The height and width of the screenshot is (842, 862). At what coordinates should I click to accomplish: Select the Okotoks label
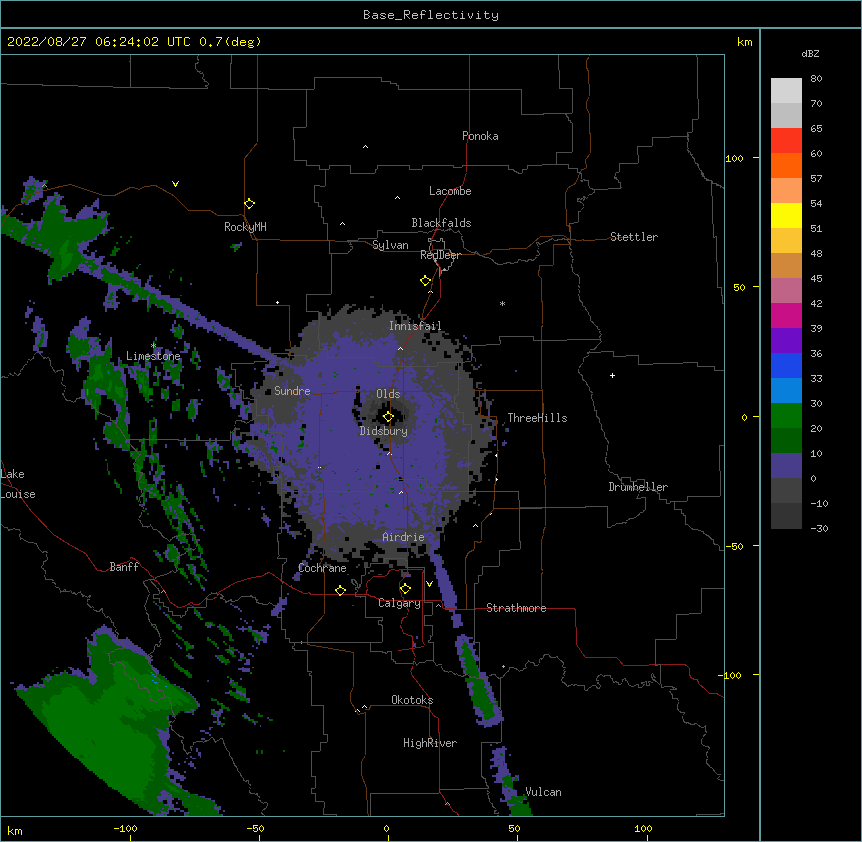tap(412, 700)
